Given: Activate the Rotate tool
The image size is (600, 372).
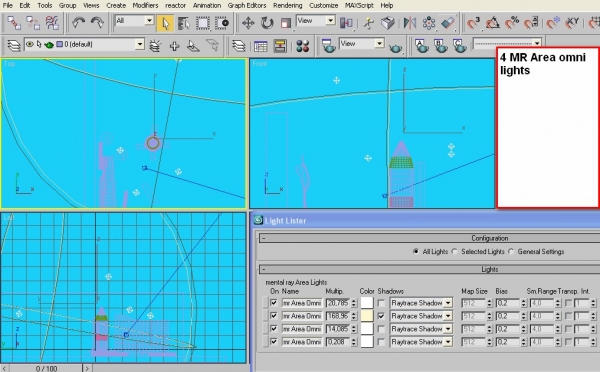Looking at the screenshot, I should pos(267,23).
